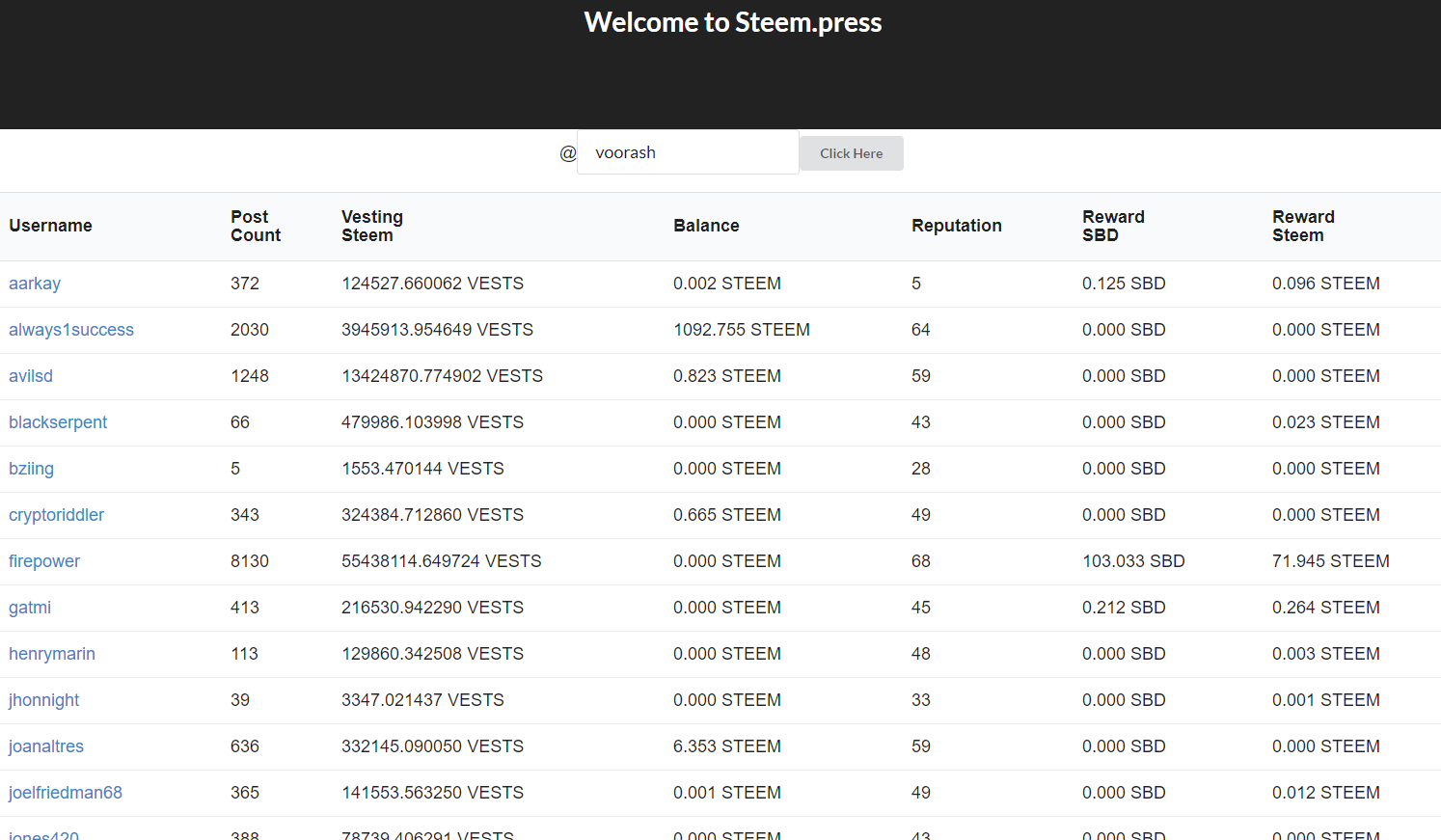Select joanaltres post count 636
Screen dimensions: 1441x840
pos(245,746)
